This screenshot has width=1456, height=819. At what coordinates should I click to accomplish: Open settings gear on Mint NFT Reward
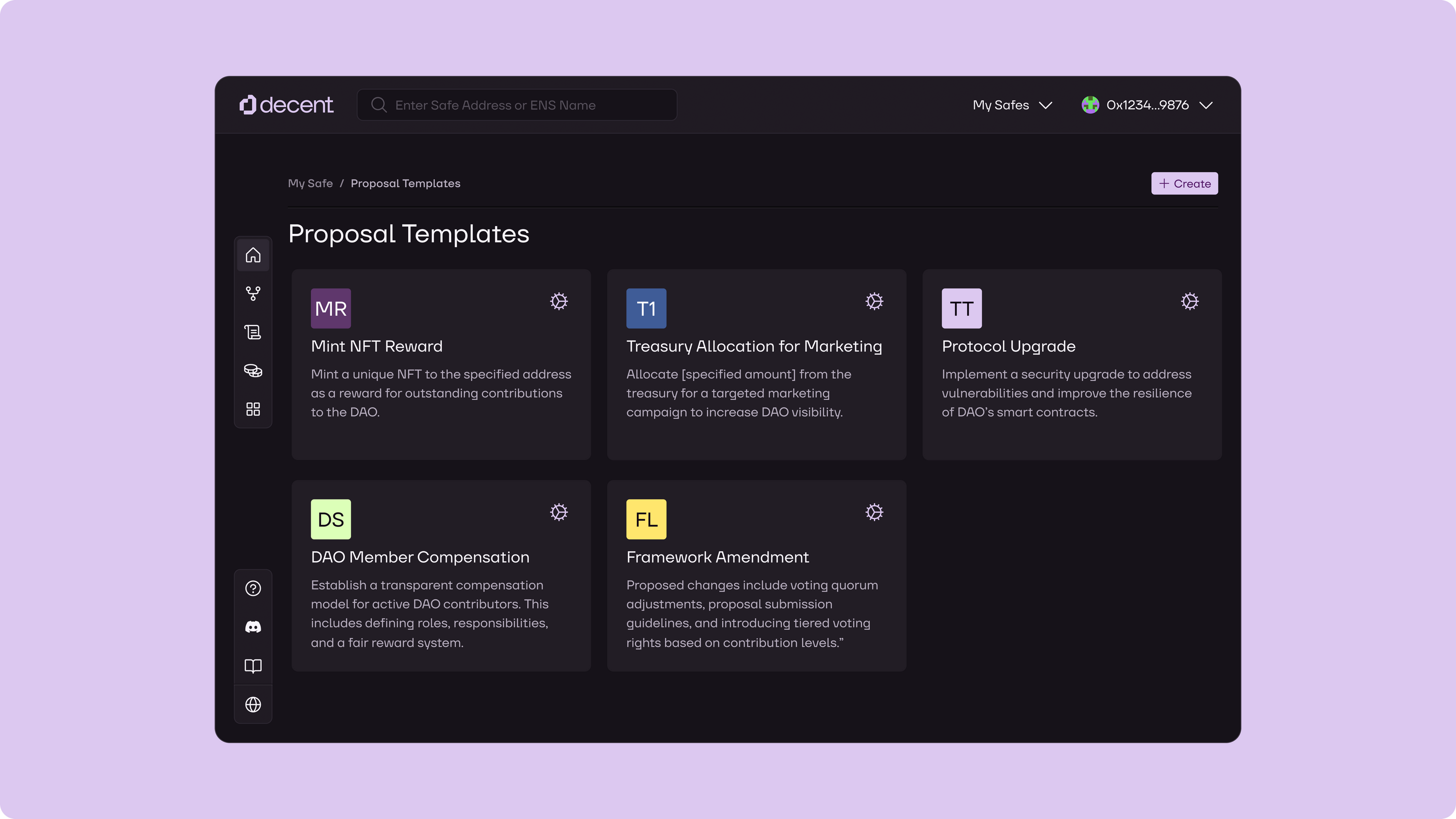coord(559,301)
